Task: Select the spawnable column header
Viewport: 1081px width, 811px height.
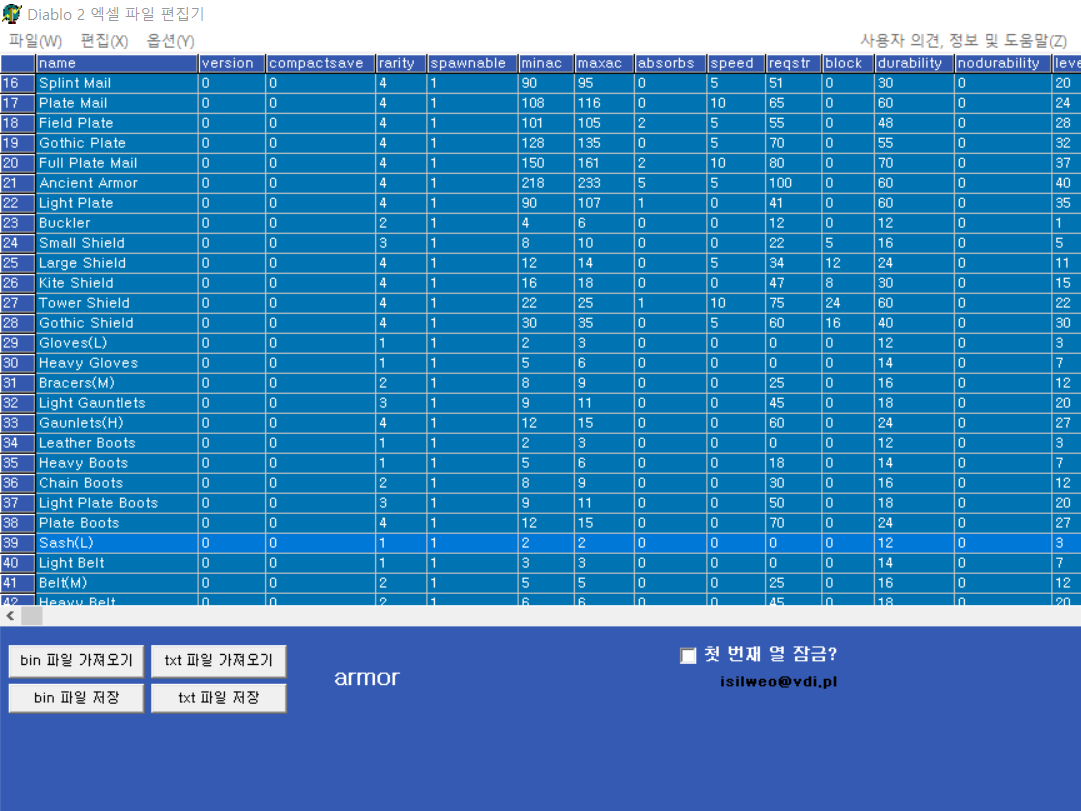Action: [472, 63]
